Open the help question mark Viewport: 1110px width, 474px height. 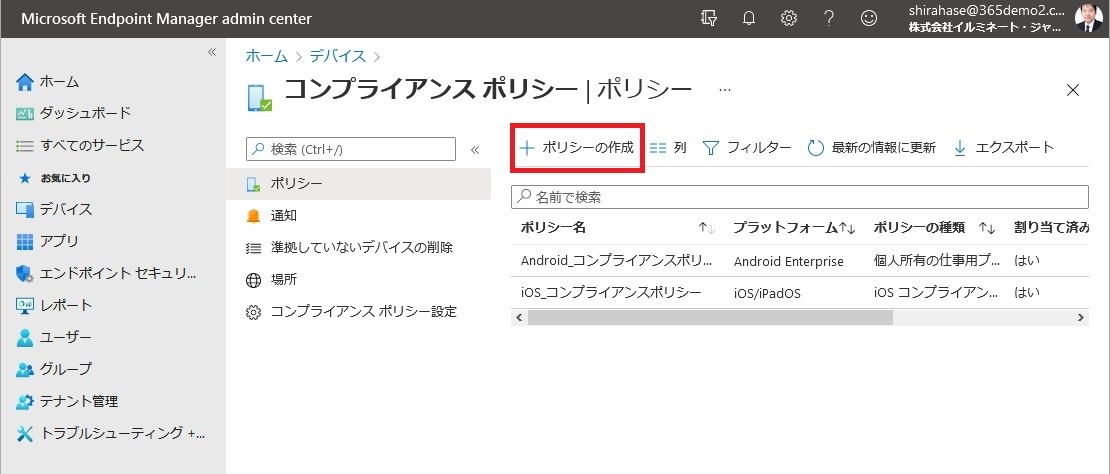tap(829, 19)
